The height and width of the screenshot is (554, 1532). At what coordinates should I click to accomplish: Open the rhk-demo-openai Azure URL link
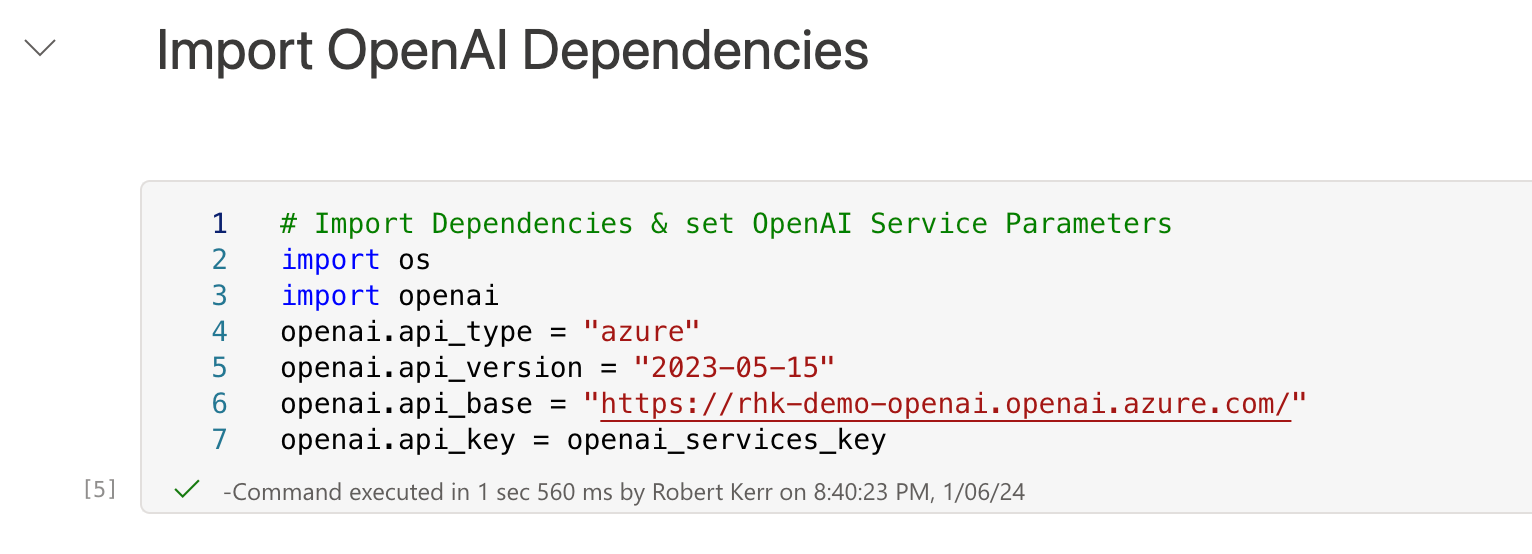click(945, 404)
